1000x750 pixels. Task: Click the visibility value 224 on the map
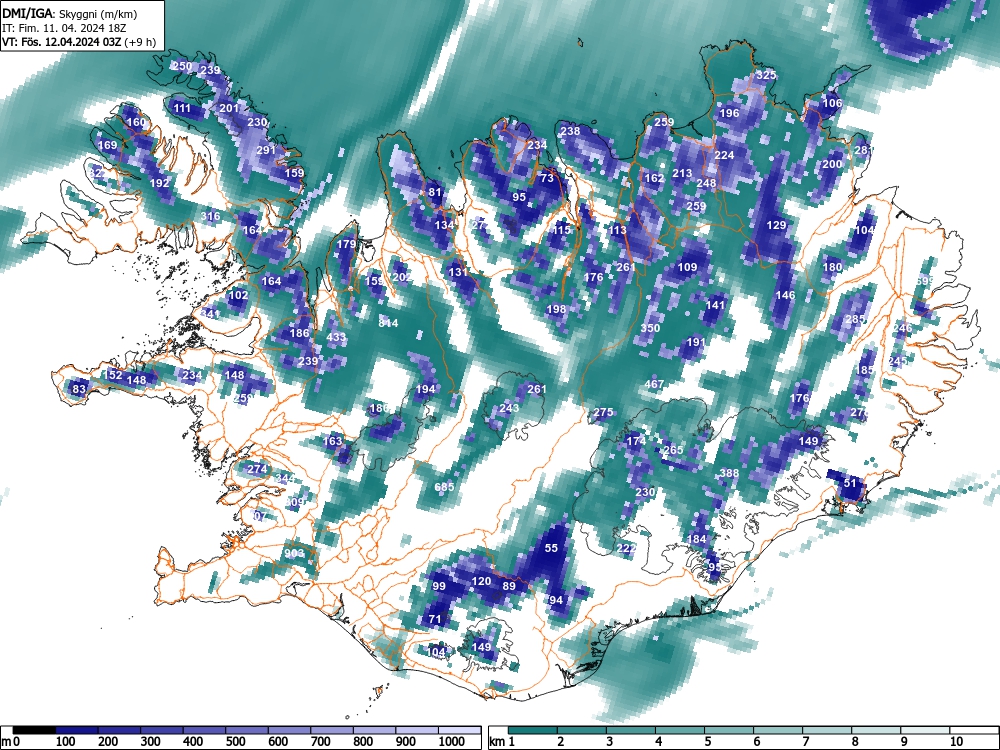pyautogui.click(x=724, y=154)
